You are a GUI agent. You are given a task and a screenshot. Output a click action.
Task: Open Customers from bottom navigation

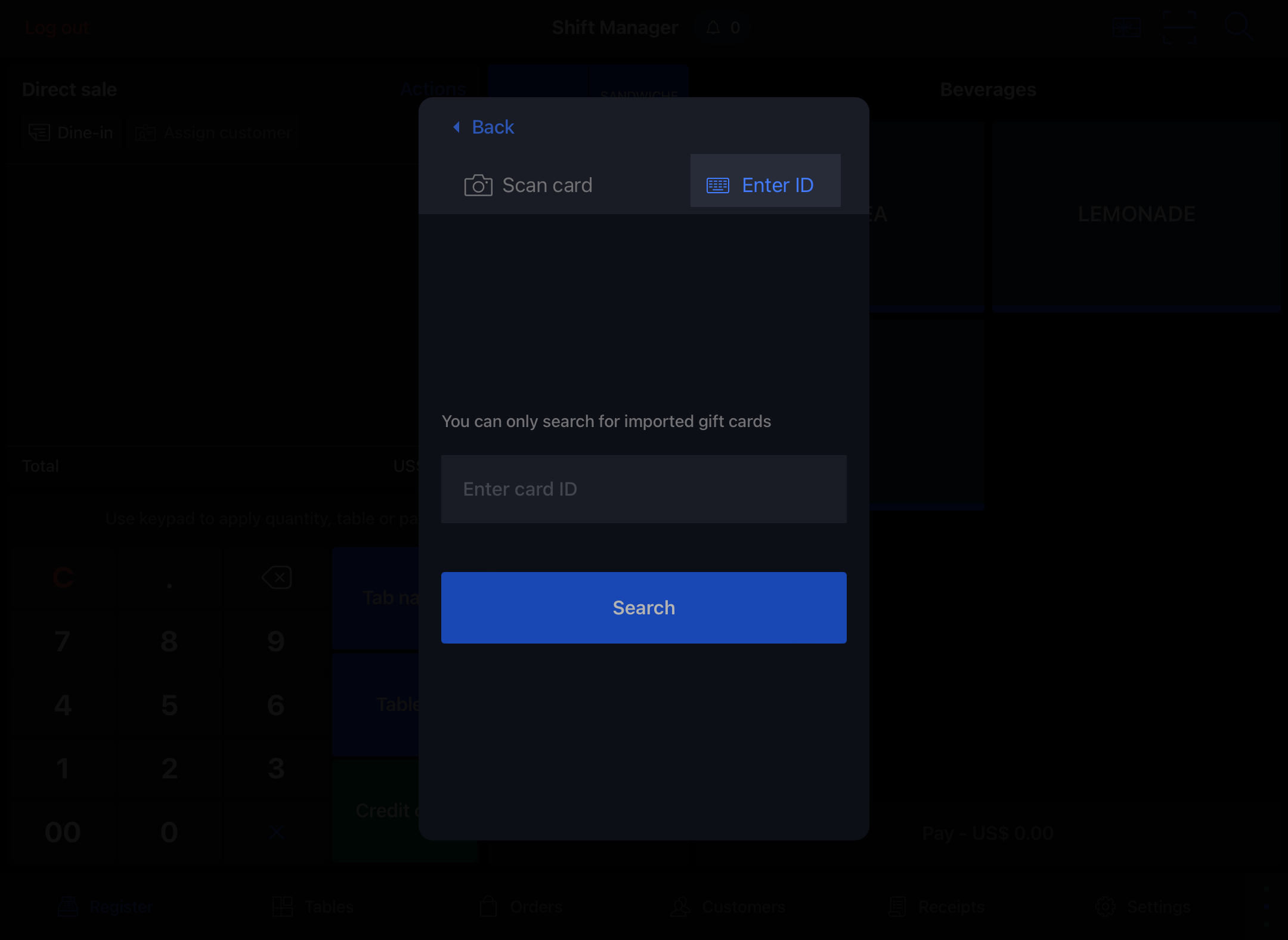pos(728,907)
